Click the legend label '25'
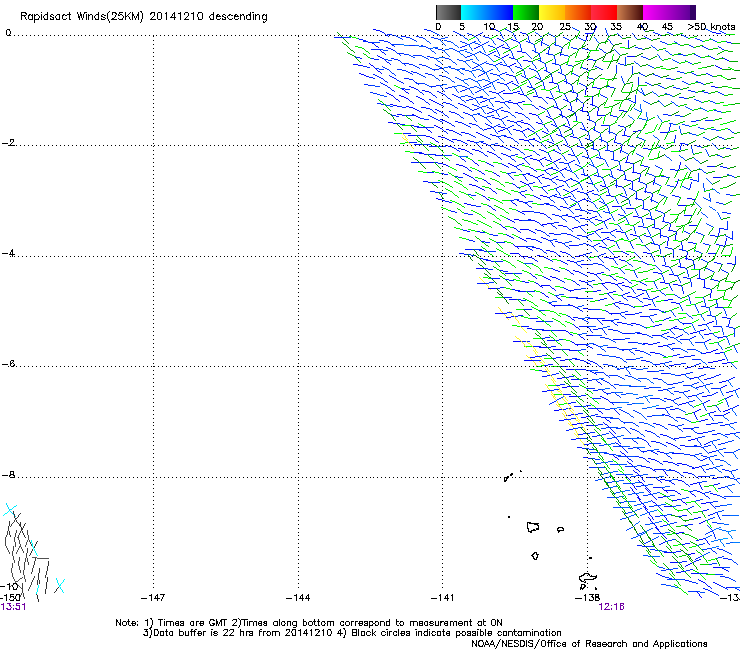This screenshot has height=650, width=740. point(564,27)
